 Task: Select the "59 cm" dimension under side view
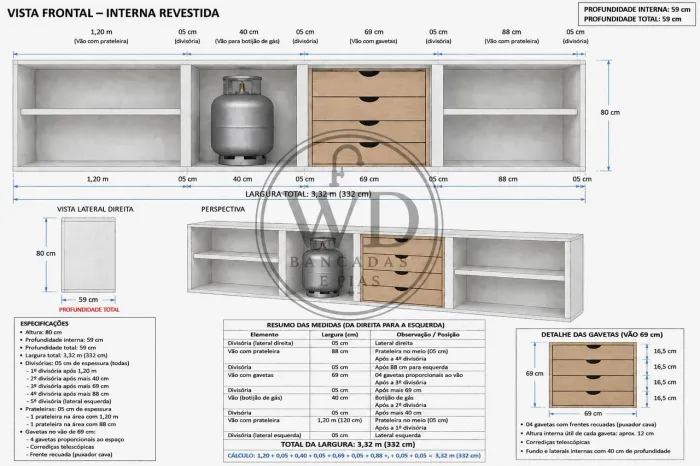[88, 300]
